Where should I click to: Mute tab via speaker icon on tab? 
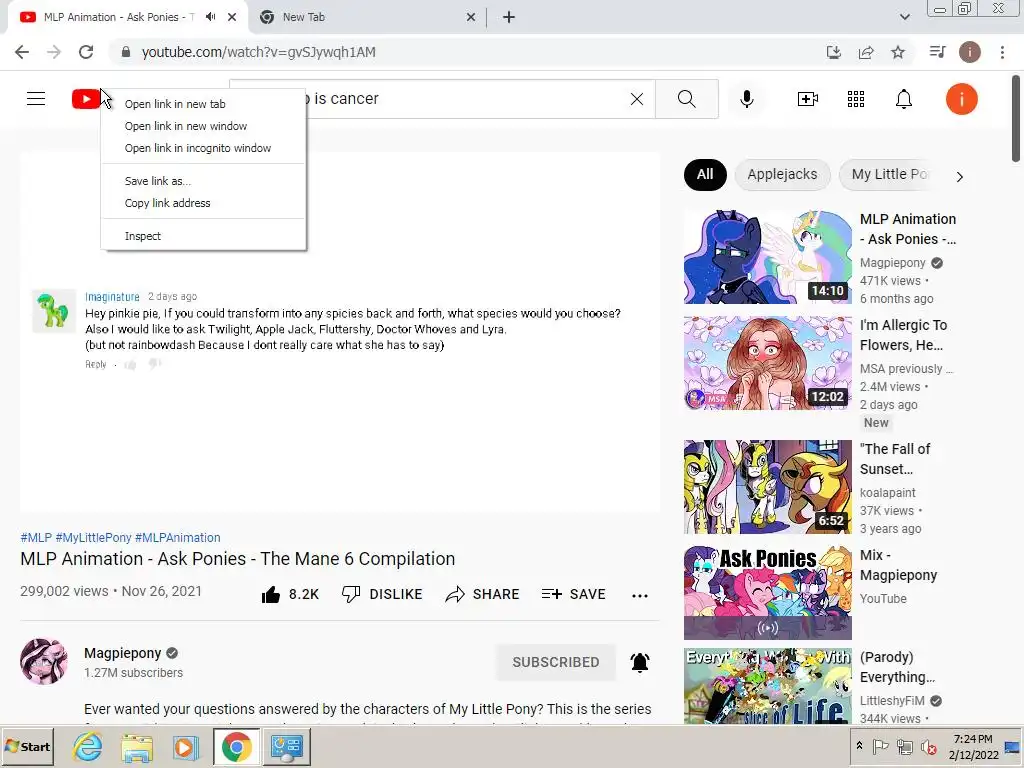click(x=210, y=17)
